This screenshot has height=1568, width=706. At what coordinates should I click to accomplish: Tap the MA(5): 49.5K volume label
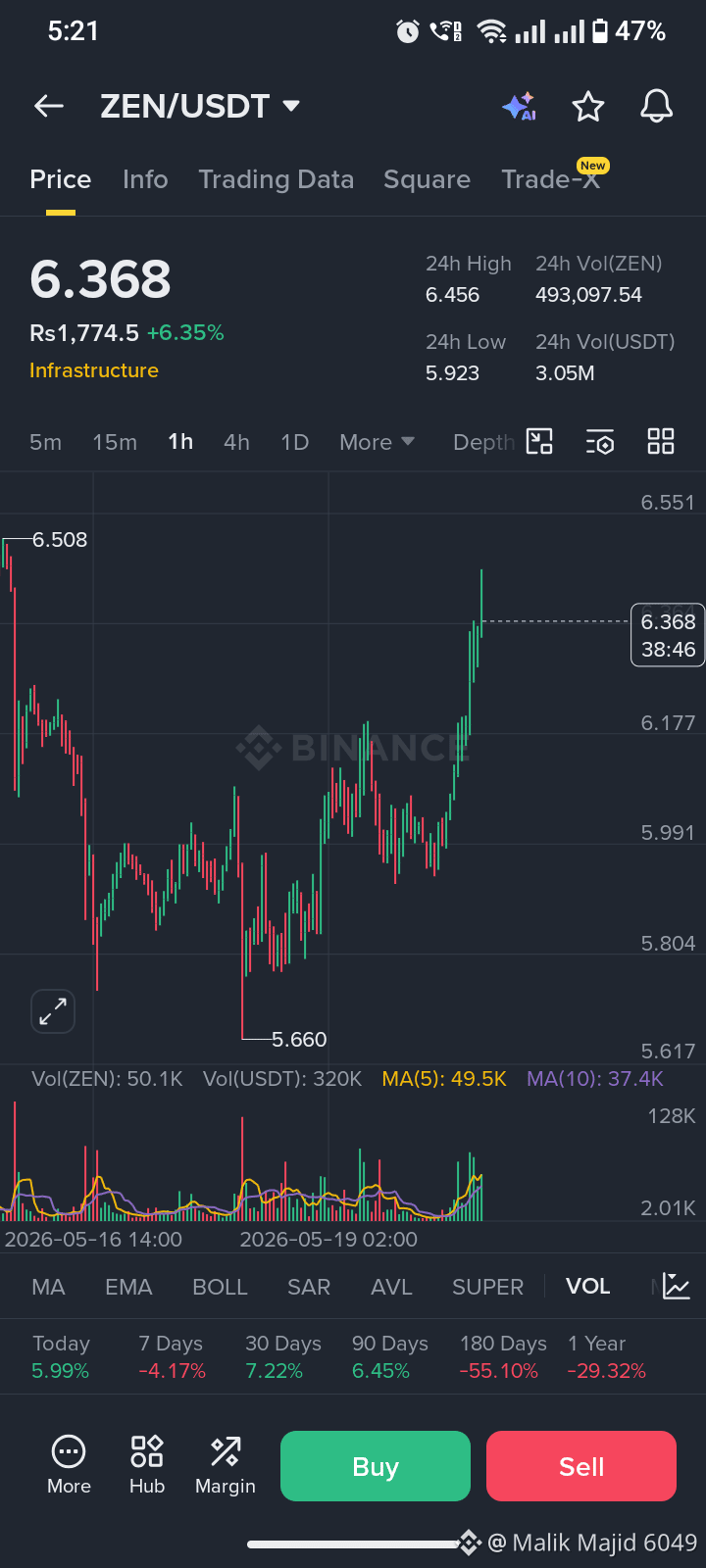444,1079
